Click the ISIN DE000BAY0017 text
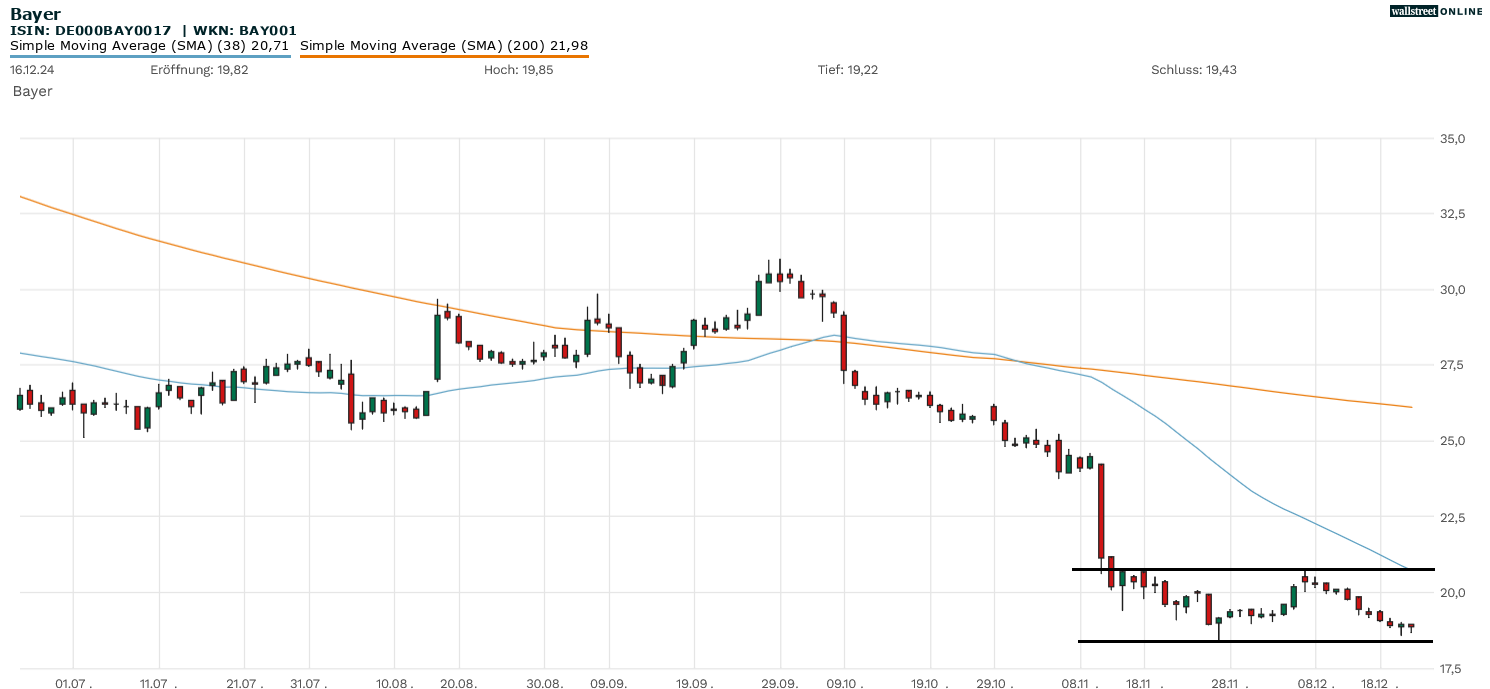 pos(91,31)
